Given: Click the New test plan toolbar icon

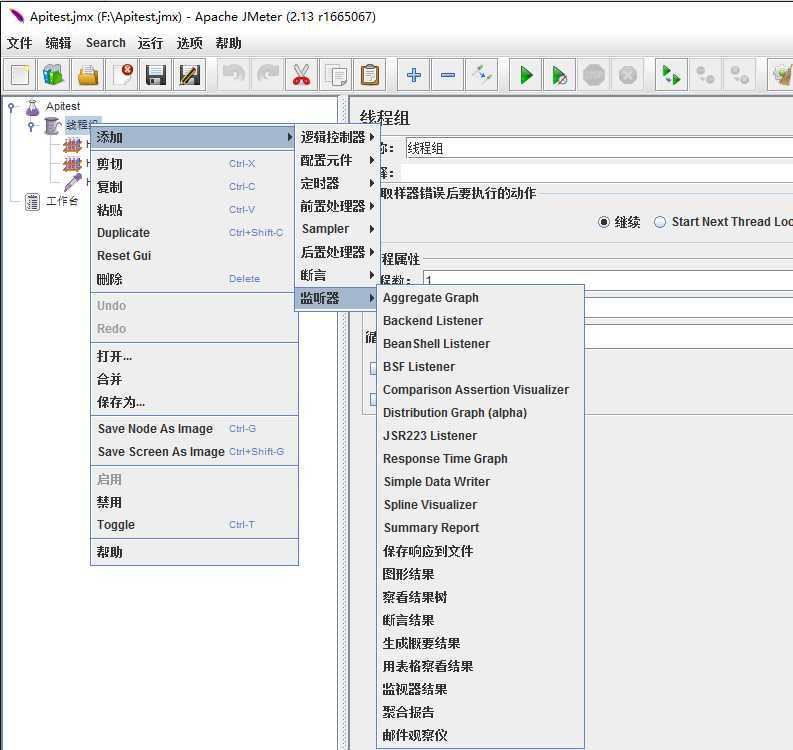Looking at the screenshot, I should pos(20,75).
